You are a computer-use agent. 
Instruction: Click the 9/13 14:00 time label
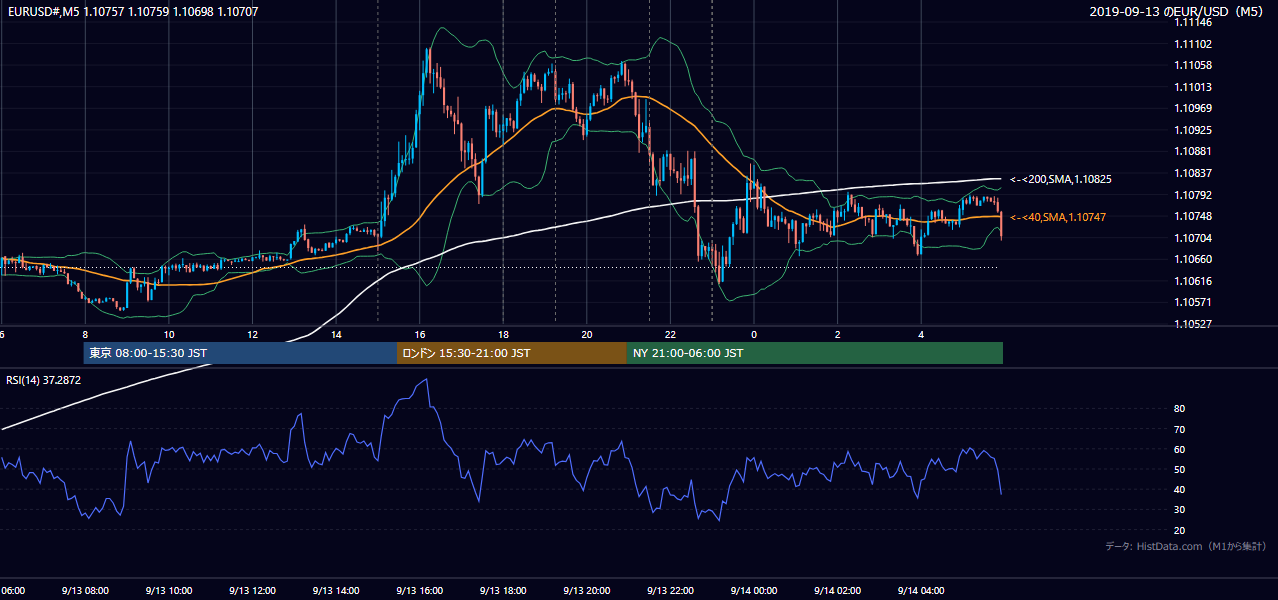[336, 591]
